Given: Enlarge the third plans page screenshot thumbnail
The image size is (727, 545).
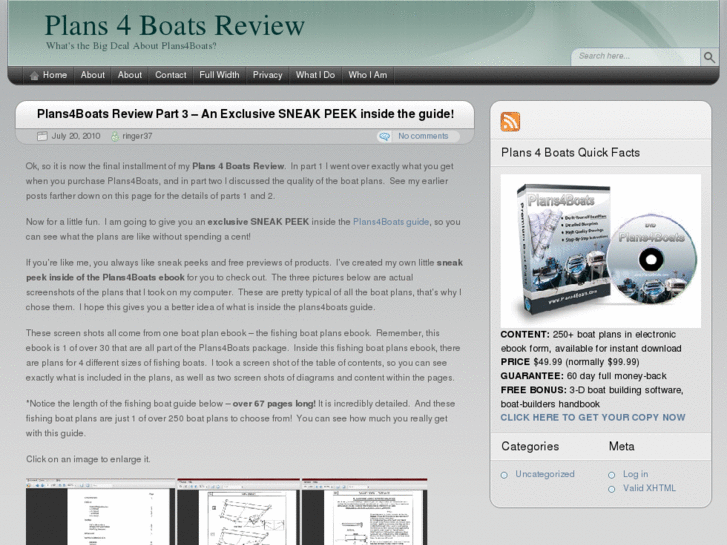Looking at the screenshot, I should click(x=364, y=512).
